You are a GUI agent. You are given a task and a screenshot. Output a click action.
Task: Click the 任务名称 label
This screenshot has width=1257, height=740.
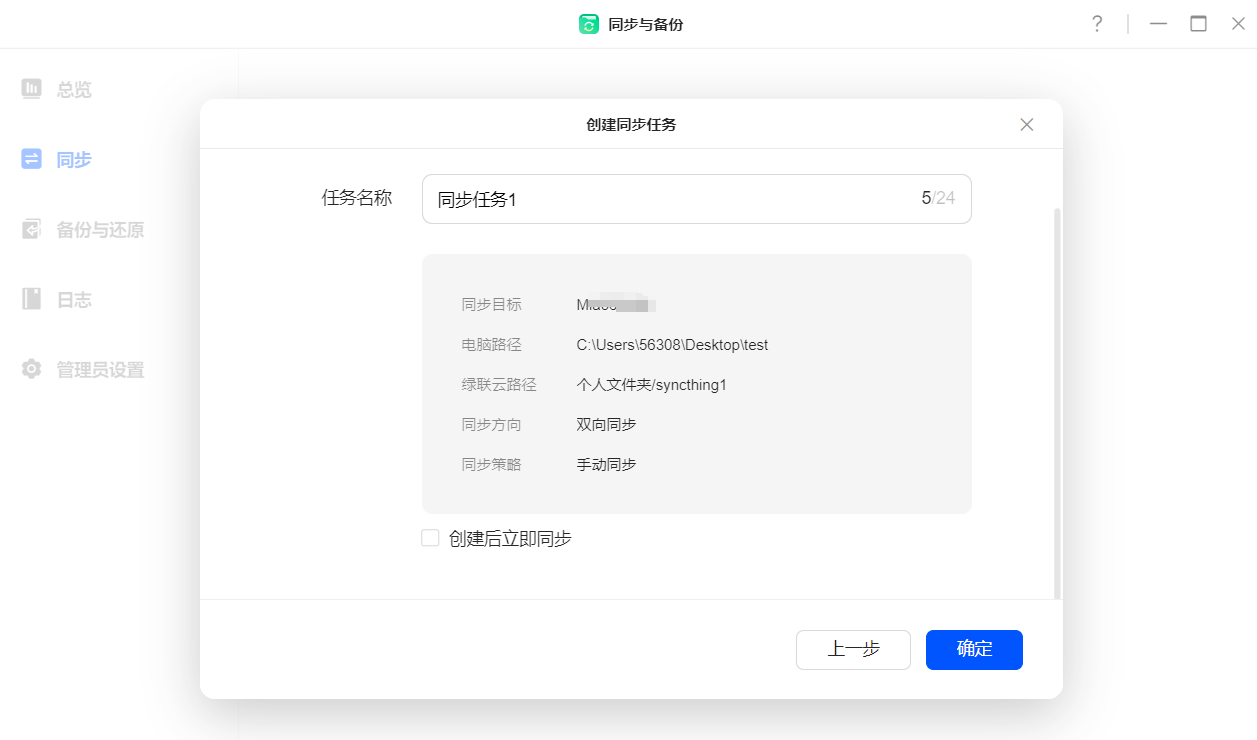tap(357, 198)
